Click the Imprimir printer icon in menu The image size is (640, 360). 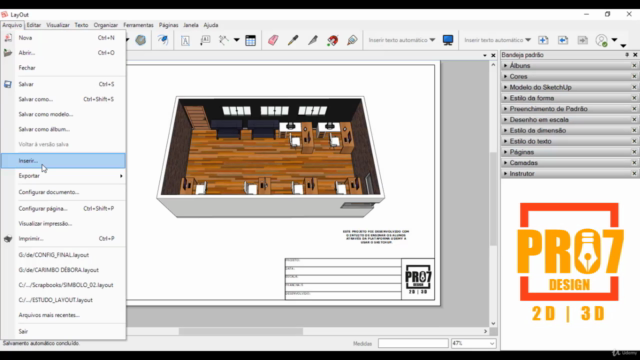point(8,238)
